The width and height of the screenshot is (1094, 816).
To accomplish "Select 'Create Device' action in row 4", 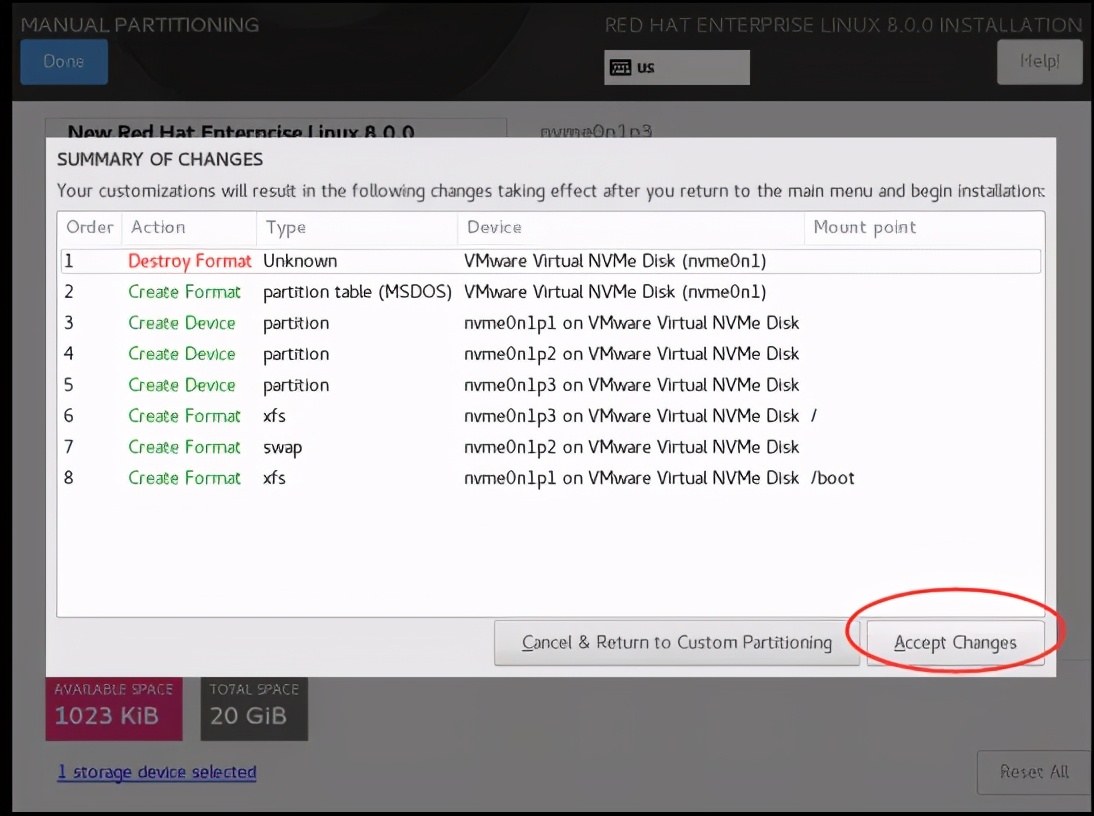I will [x=181, y=354].
